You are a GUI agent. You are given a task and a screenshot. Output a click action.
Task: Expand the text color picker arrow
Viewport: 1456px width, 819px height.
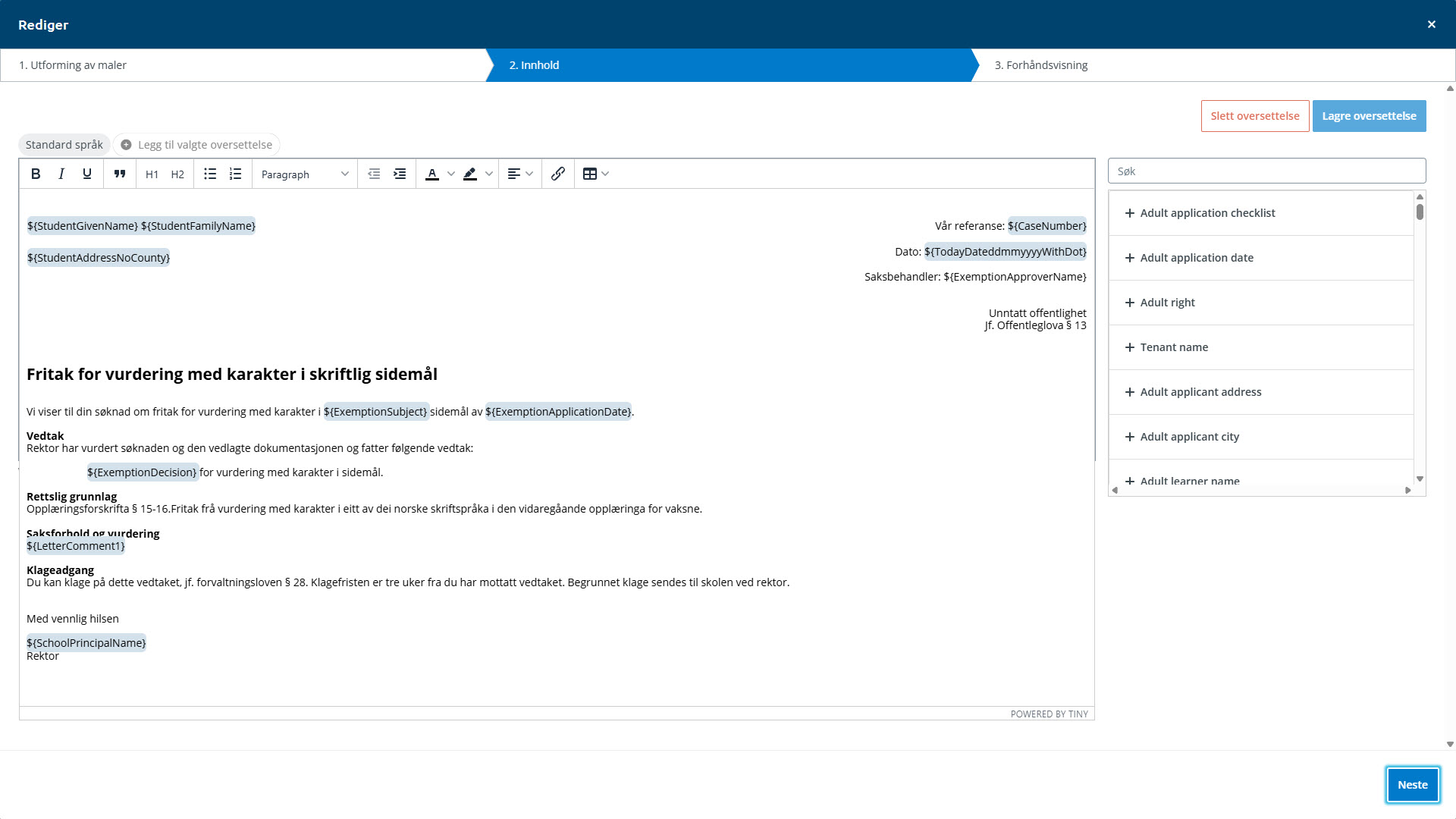451,174
